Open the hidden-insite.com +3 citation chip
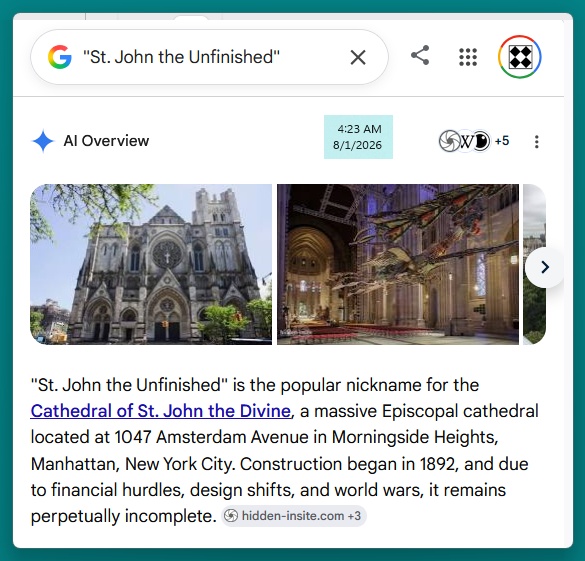 point(294,516)
